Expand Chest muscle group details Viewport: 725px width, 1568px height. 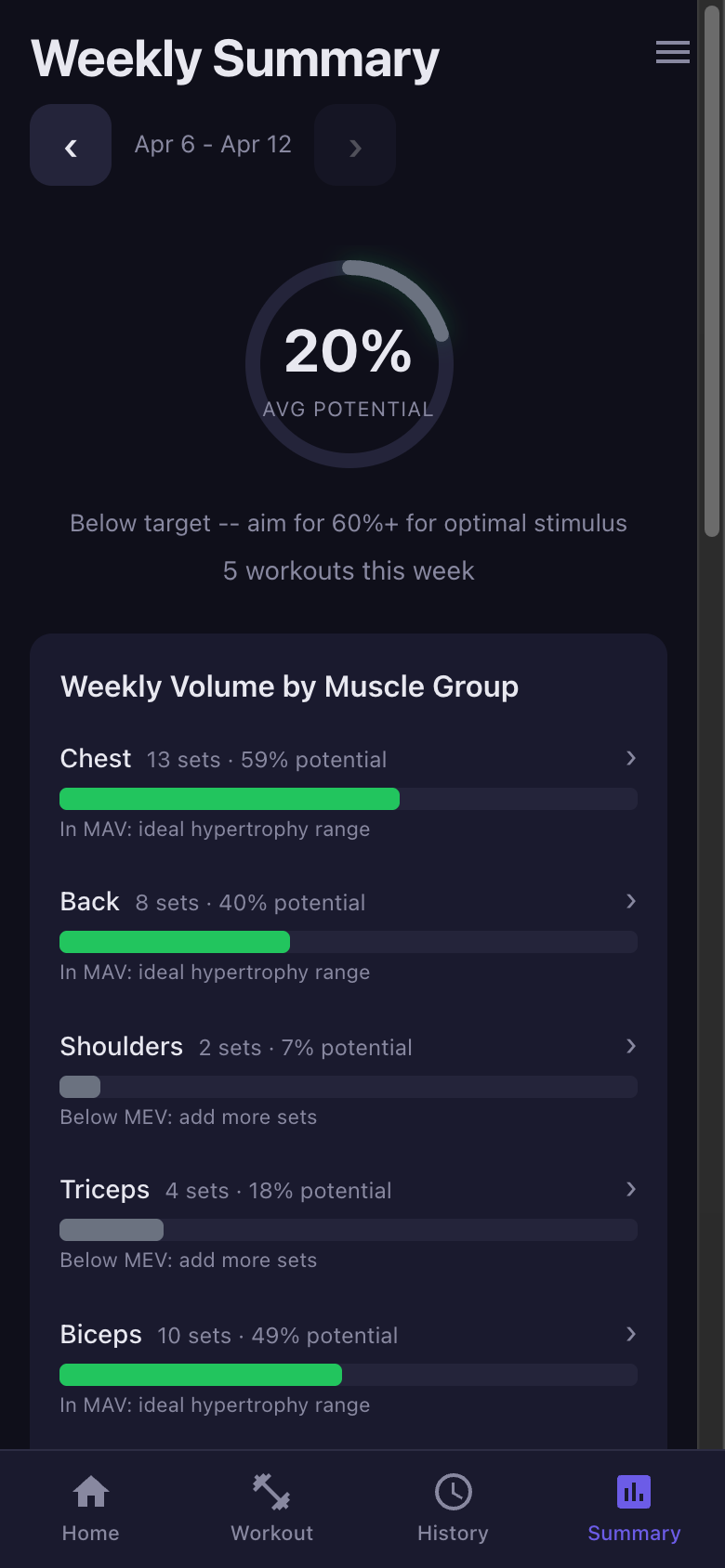coord(630,759)
